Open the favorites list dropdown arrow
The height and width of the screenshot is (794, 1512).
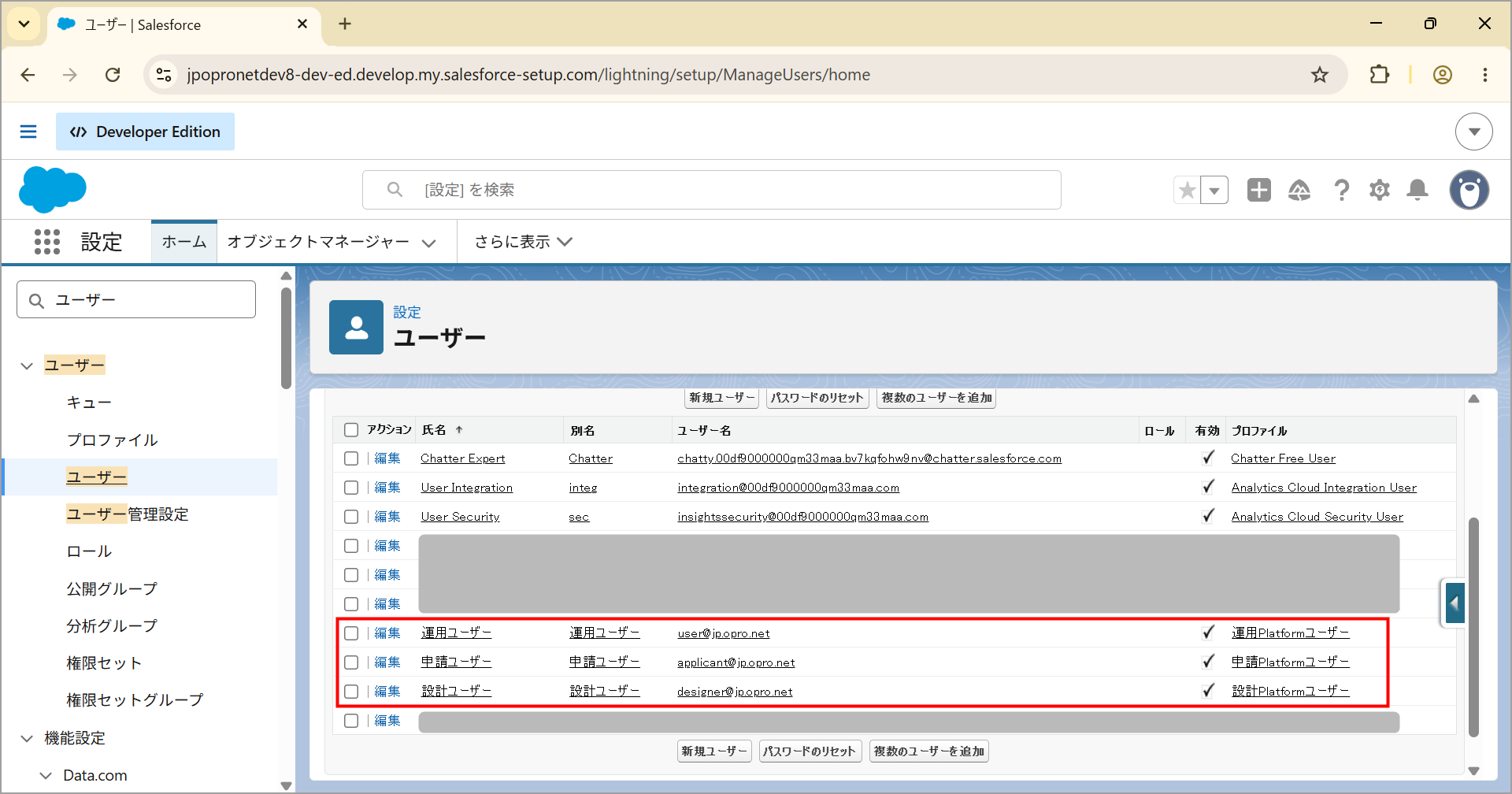pos(1214,190)
